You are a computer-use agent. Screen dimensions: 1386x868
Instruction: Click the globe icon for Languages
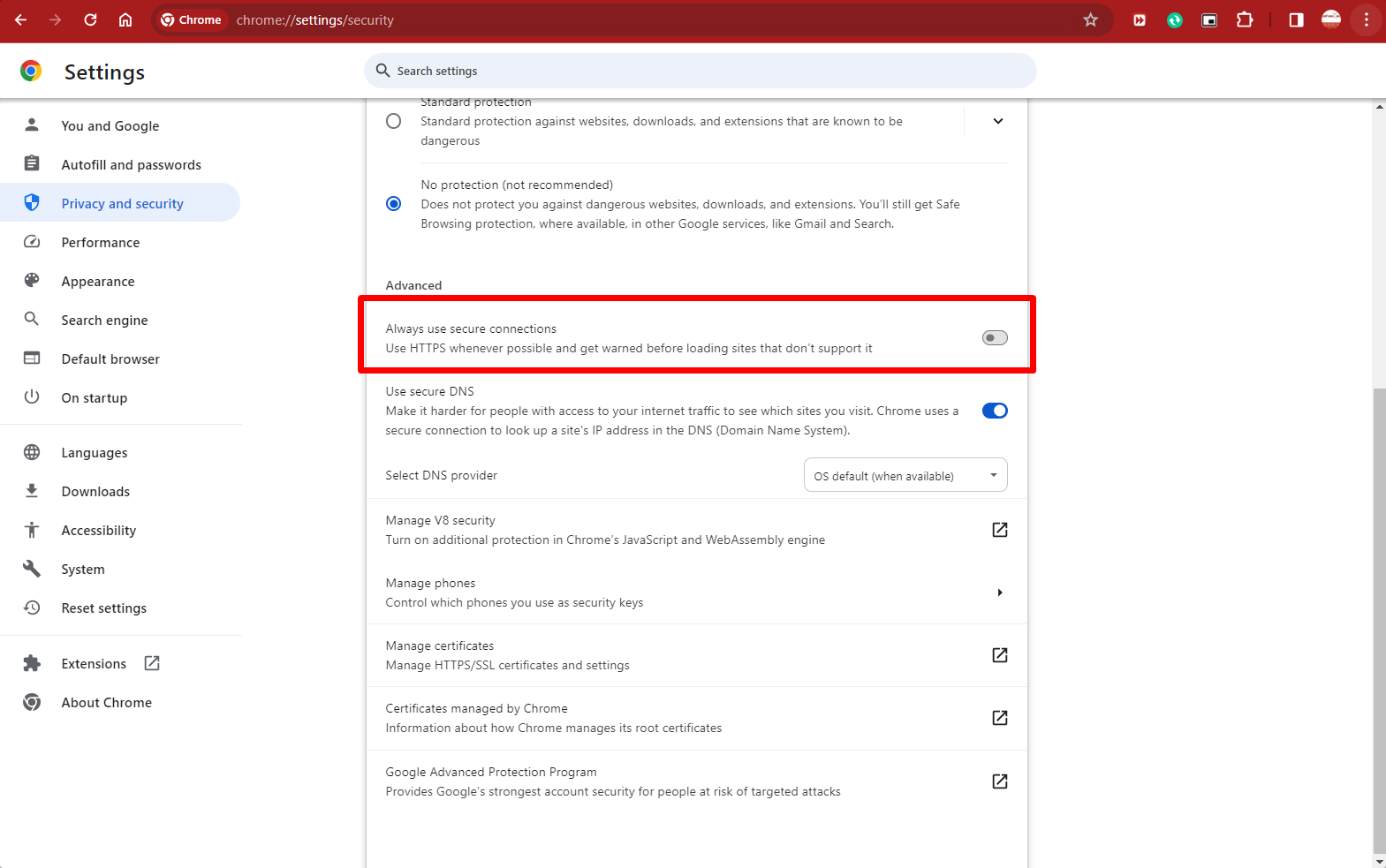[32, 452]
